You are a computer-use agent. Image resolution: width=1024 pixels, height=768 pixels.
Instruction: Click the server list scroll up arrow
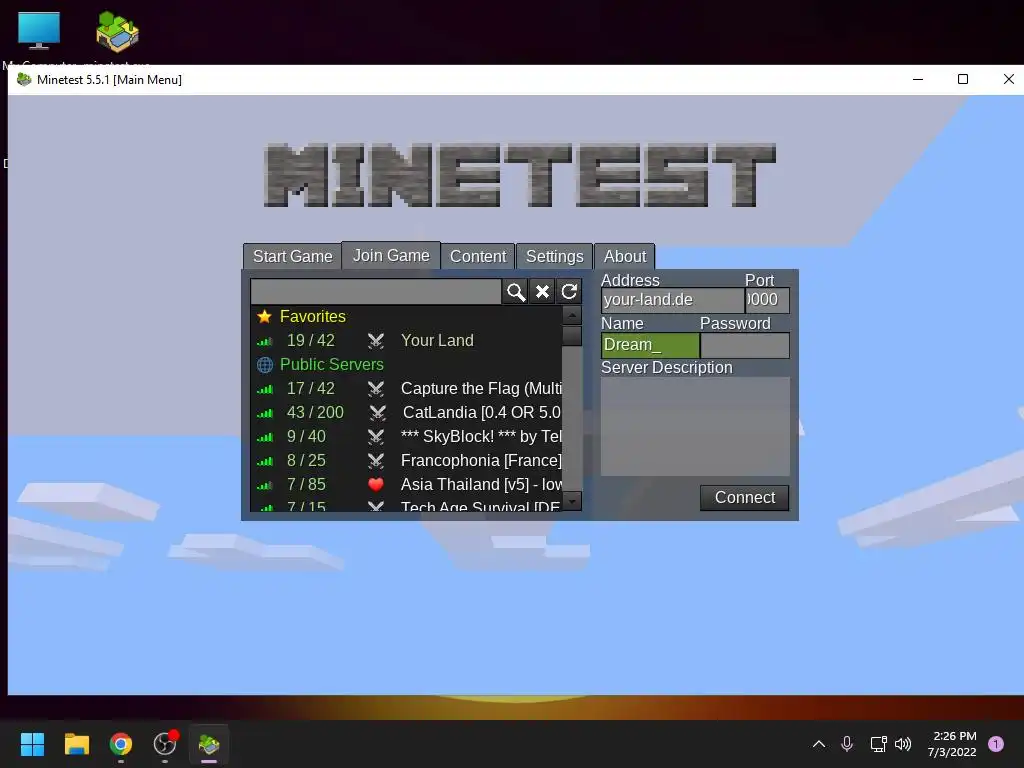pyautogui.click(x=572, y=315)
